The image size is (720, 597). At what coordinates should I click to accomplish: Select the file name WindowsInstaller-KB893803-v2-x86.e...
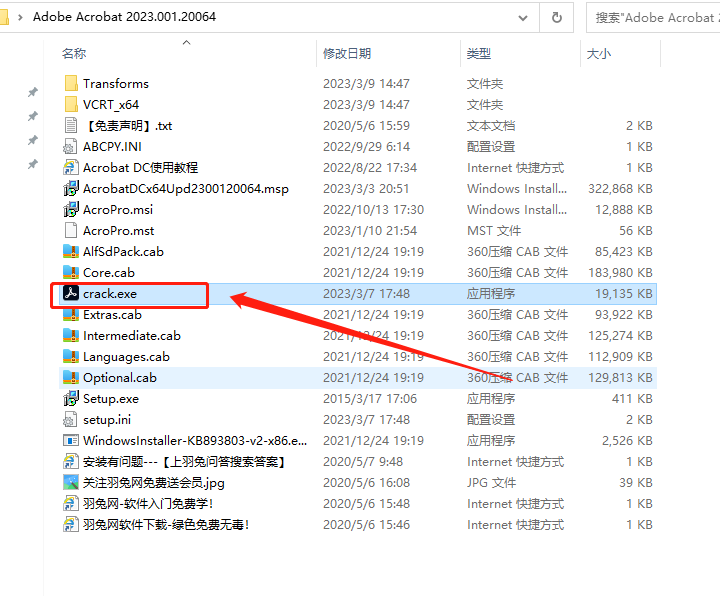tap(195, 441)
